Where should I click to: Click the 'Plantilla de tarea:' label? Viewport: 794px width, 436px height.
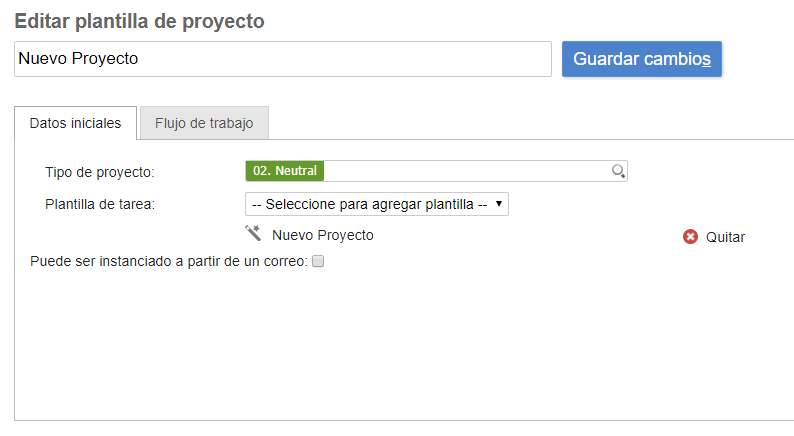[x=100, y=204]
